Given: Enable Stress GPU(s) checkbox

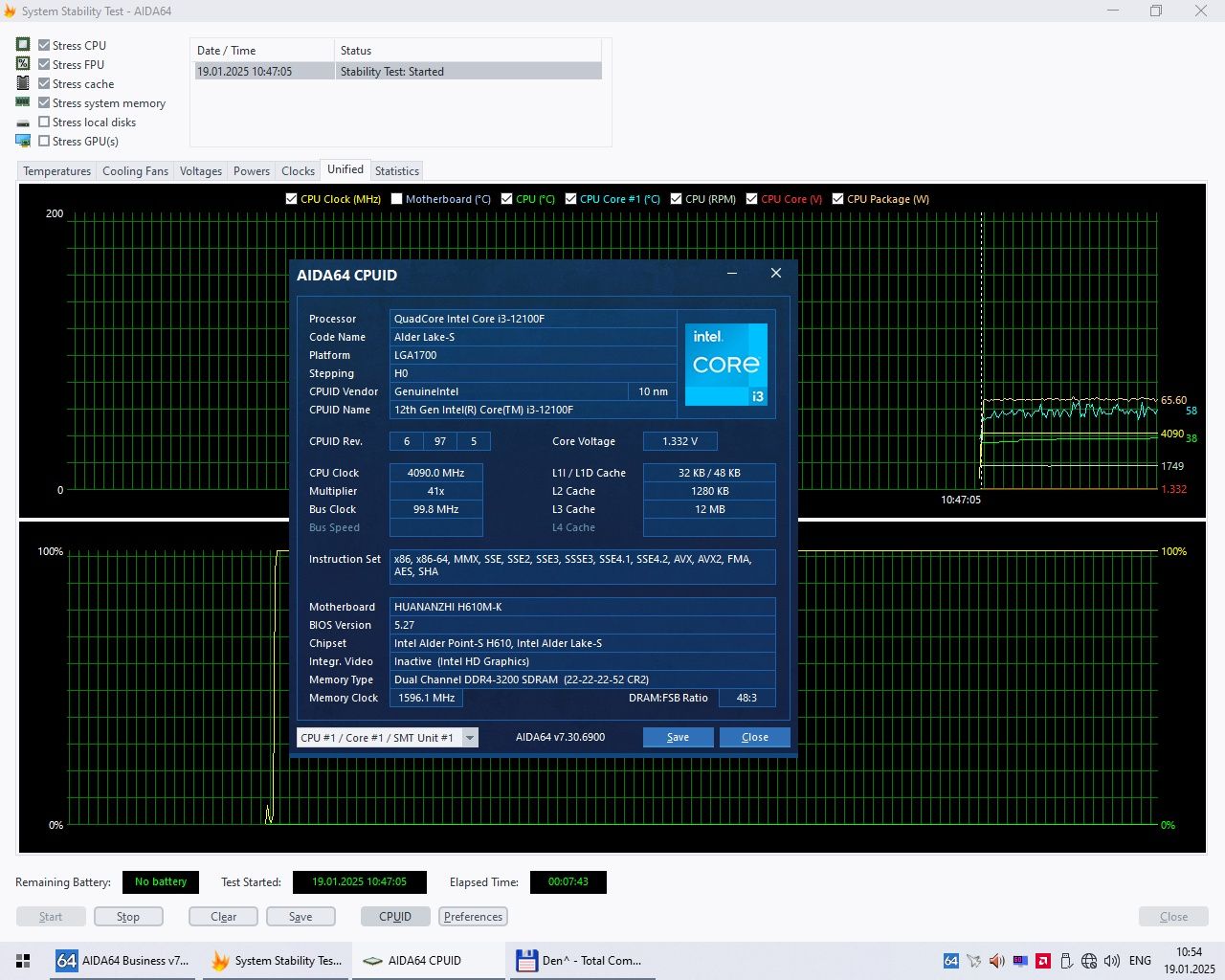Looking at the screenshot, I should coord(44,141).
